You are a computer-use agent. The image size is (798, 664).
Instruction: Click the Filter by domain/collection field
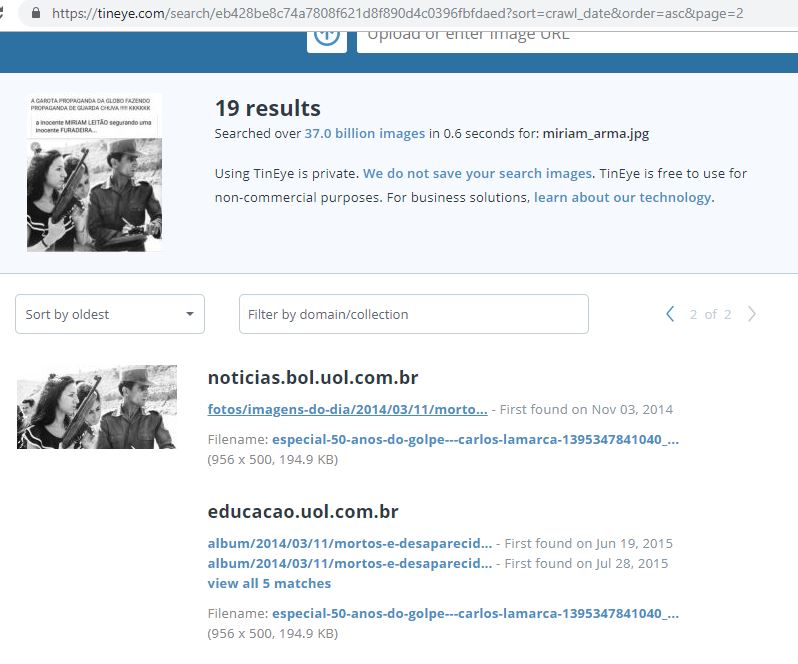414,314
